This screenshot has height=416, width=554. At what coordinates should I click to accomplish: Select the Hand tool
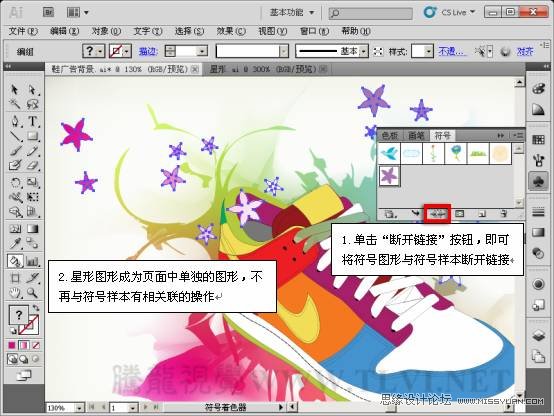[x=15, y=293]
